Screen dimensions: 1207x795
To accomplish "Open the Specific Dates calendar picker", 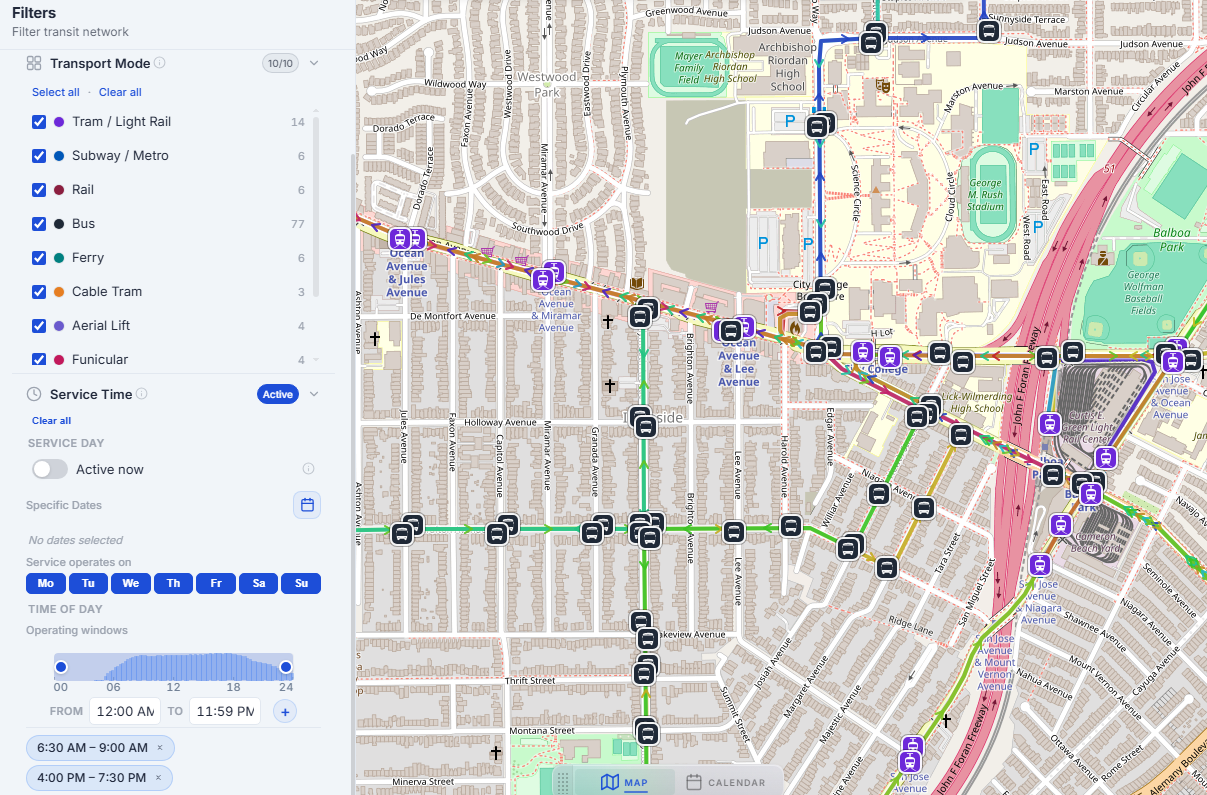I will [307, 505].
